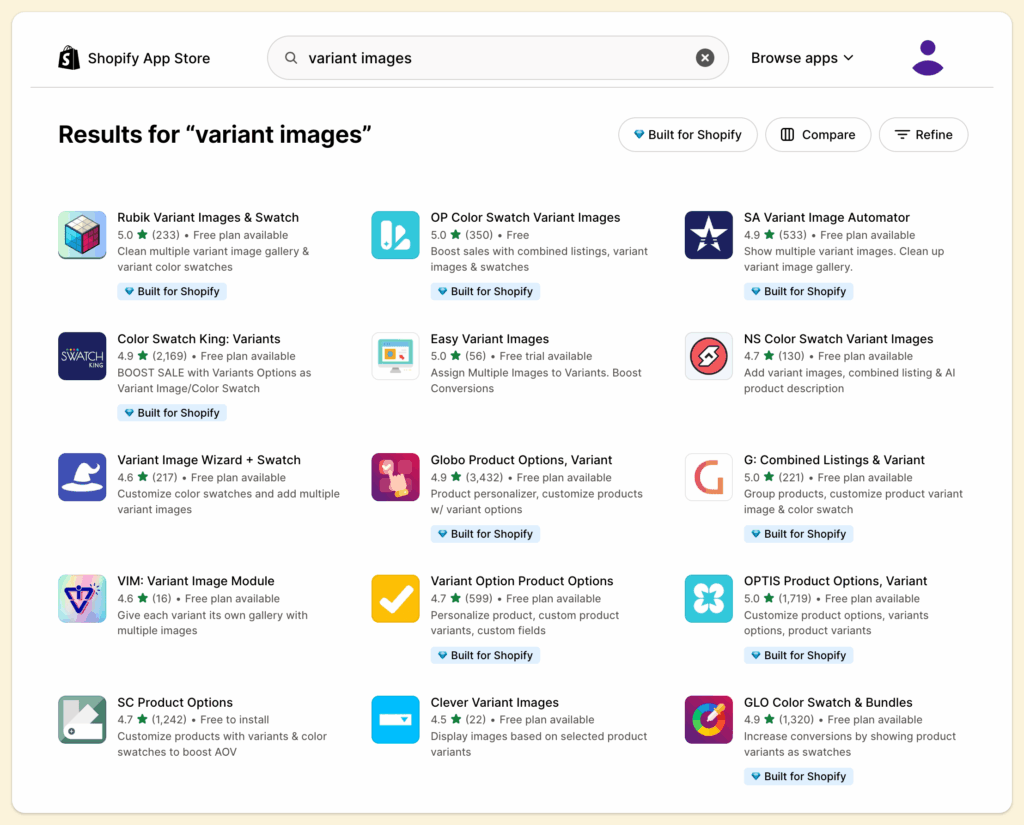The width and height of the screenshot is (1024, 825).
Task: Click the Built for Shopify badge under OPTIS
Action: click(797, 656)
